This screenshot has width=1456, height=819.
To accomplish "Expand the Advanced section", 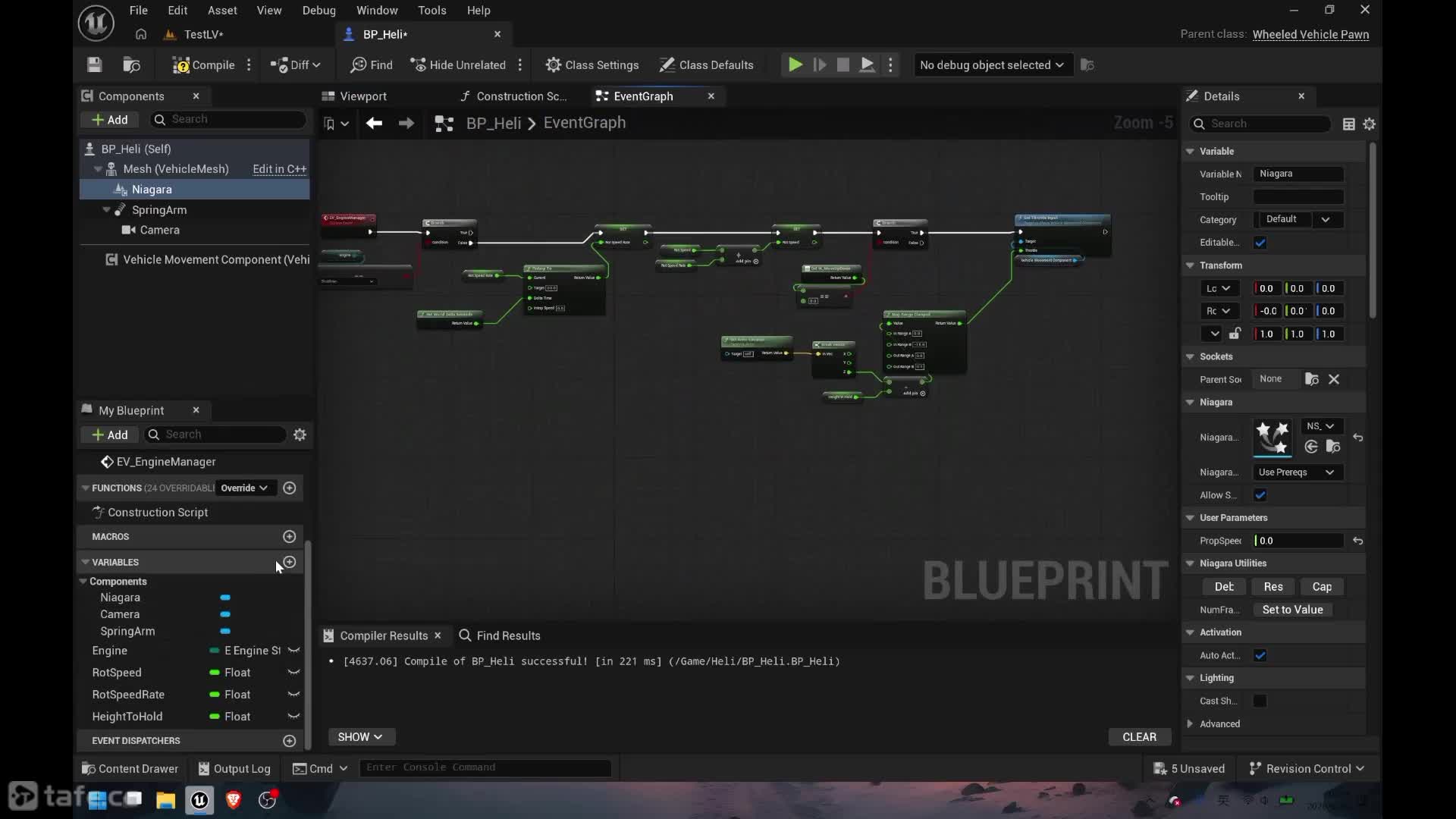I will (1191, 723).
